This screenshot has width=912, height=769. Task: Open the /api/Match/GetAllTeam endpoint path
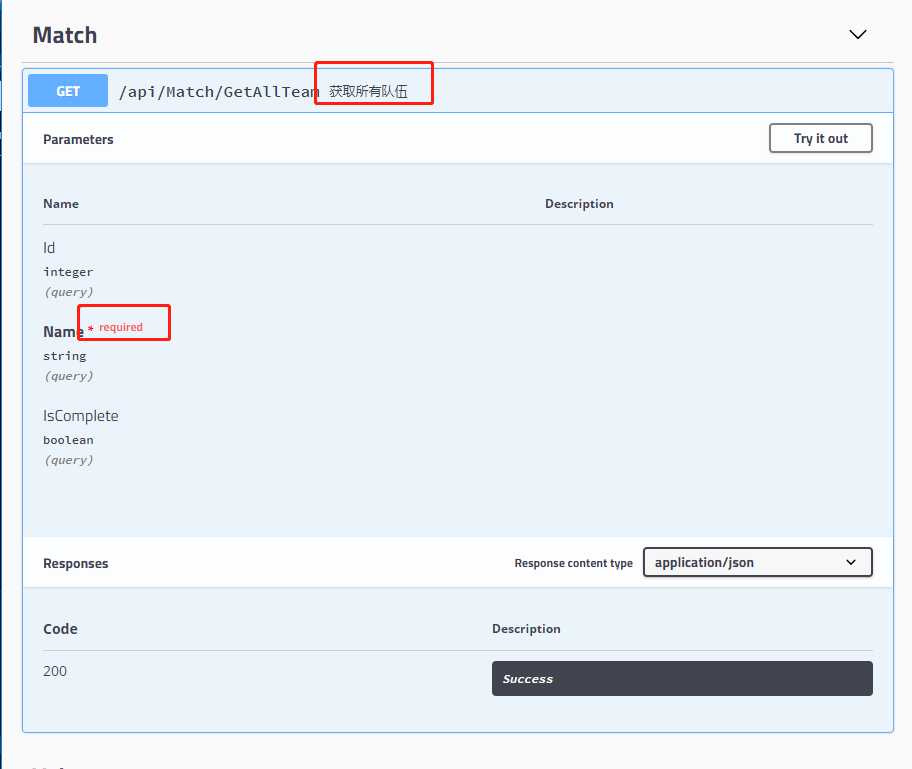(219, 92)
